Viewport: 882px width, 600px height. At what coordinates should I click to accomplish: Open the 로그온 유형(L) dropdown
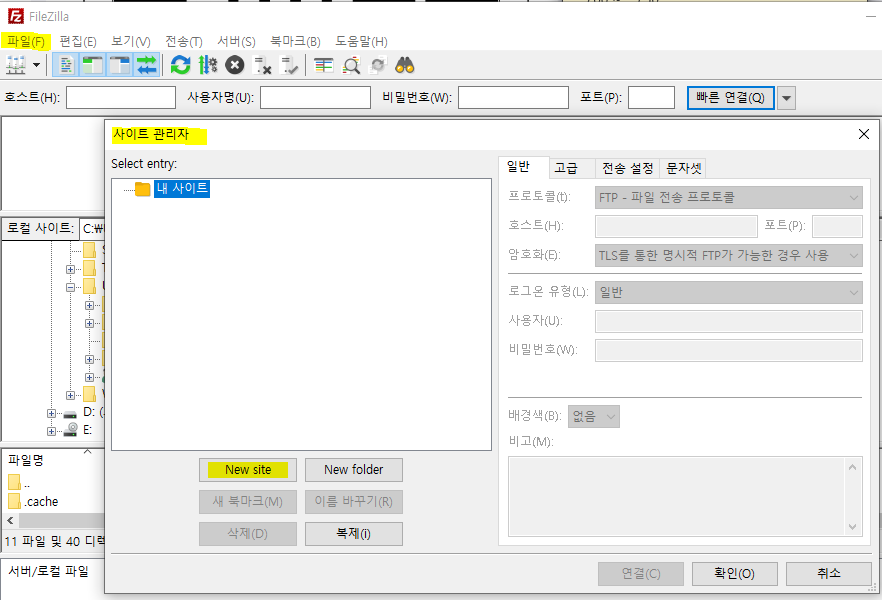tap(728, 292)
